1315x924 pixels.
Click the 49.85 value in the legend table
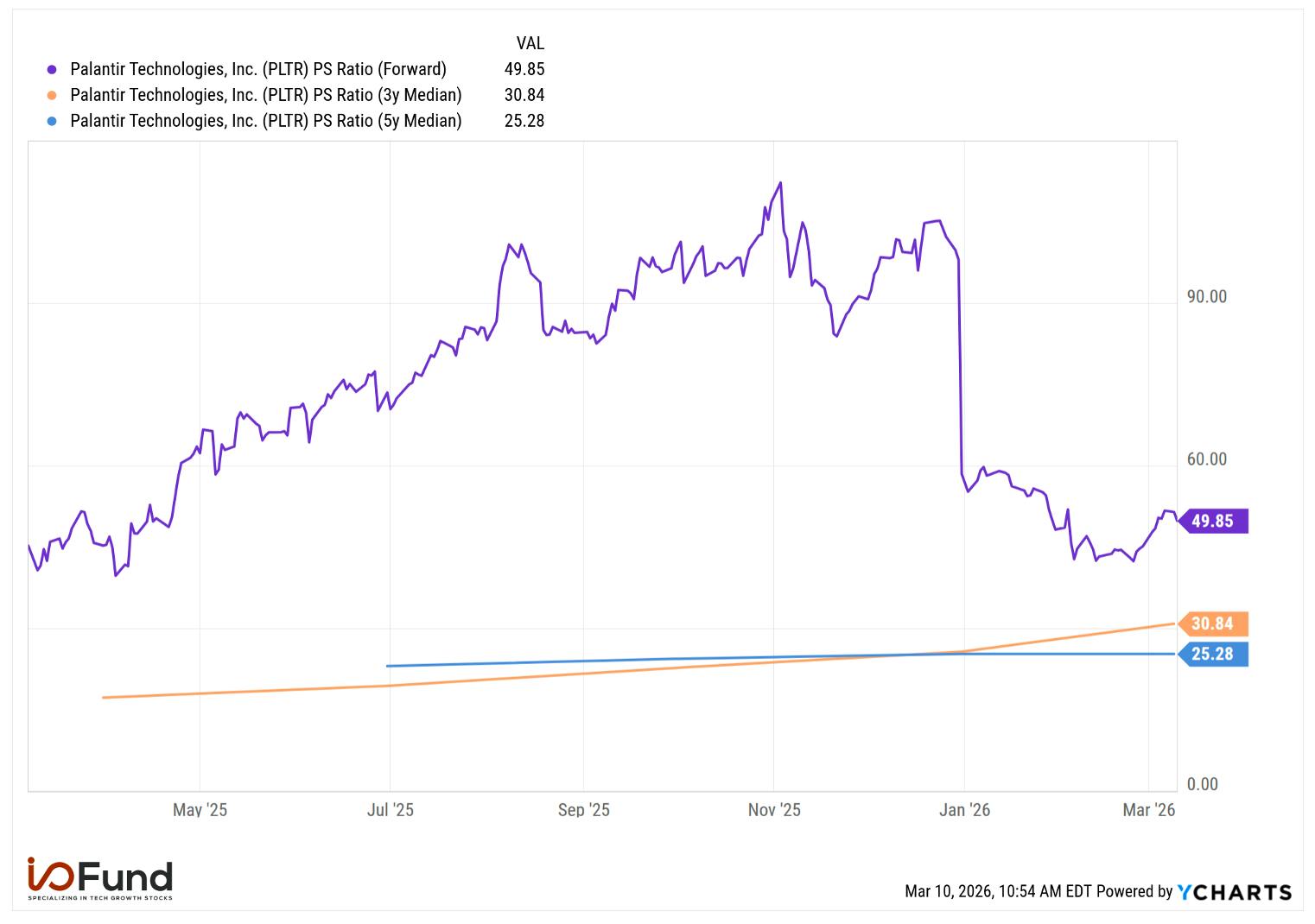click(524, 69)
